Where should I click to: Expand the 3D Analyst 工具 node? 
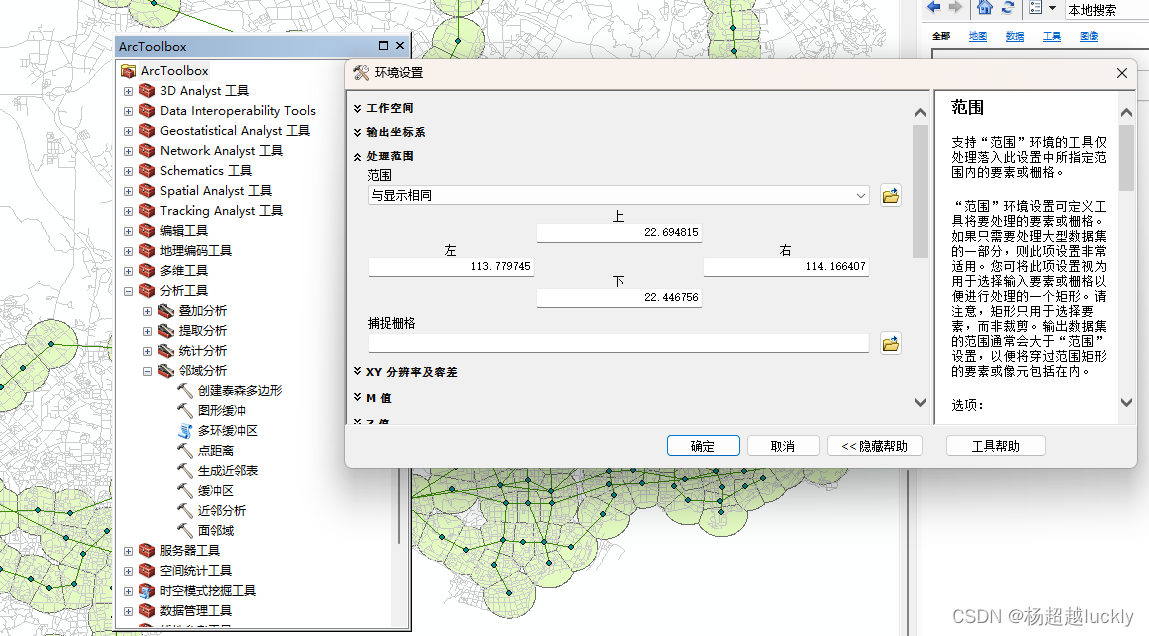(x=128, y=91)
